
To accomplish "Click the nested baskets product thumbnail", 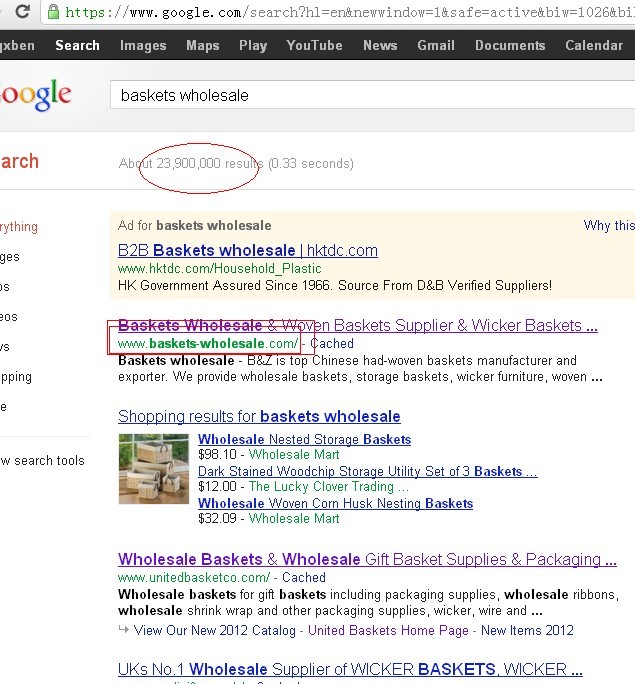I will pyautogui.click(x=154, y=469).
